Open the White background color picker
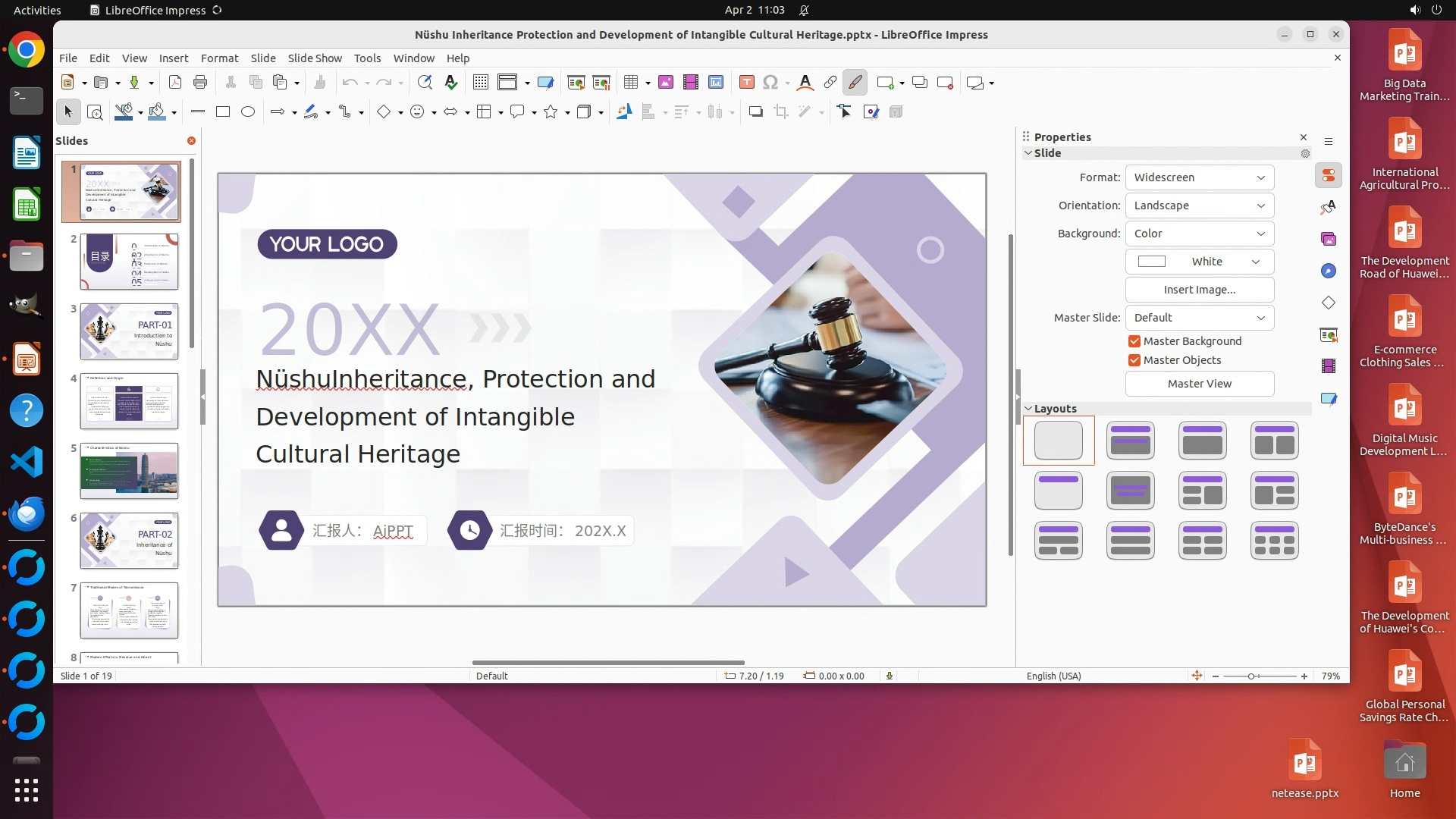The image size is (1456, 819). click(1199, 262)
